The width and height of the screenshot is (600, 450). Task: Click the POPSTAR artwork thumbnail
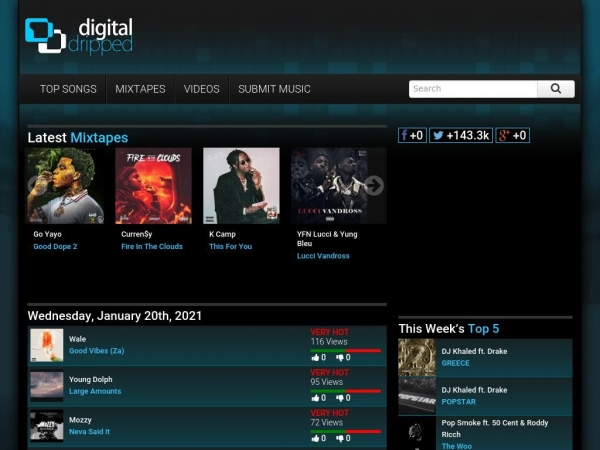click(x=417, y=396)
